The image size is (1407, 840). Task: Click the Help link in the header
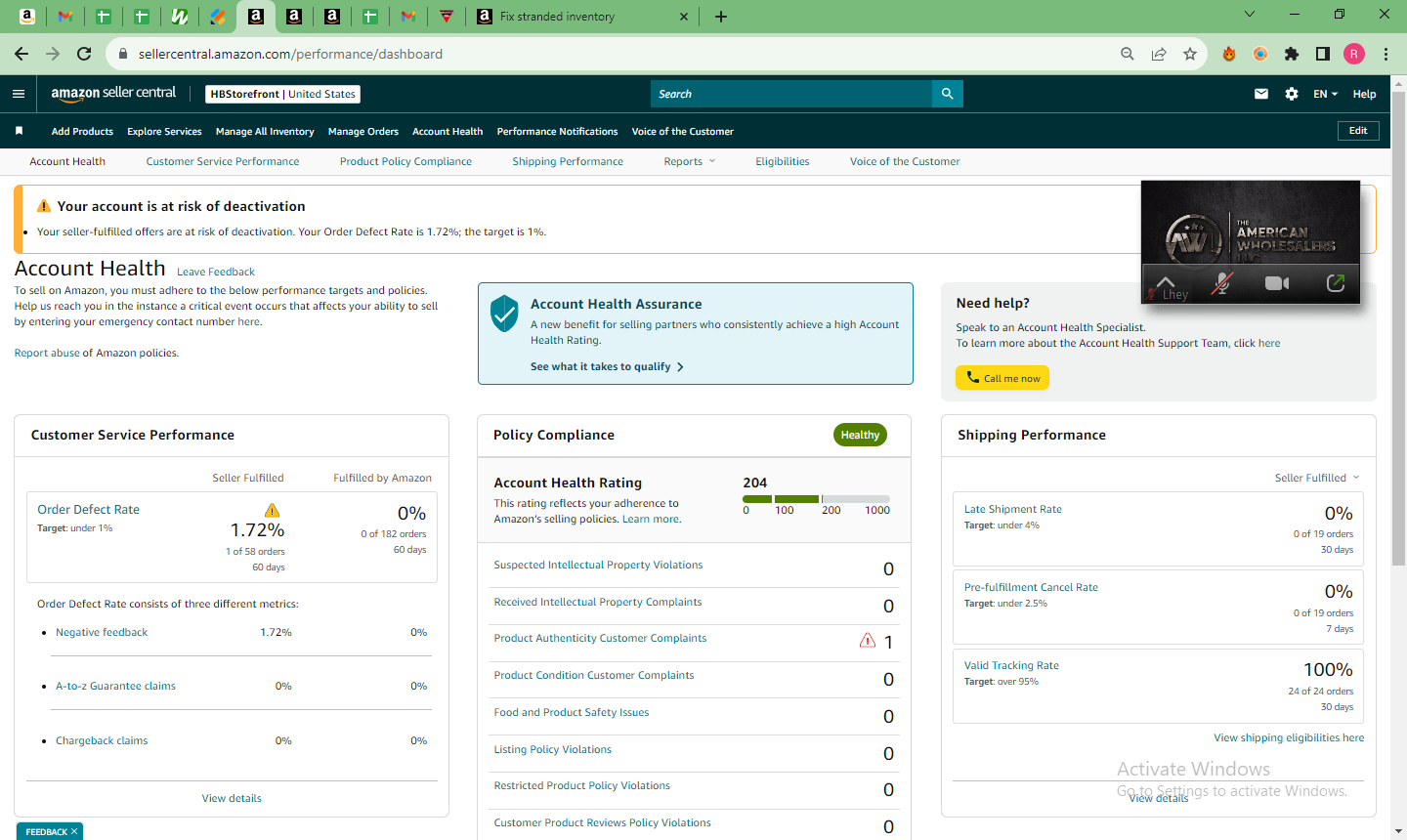click(x=1365, y=94)
